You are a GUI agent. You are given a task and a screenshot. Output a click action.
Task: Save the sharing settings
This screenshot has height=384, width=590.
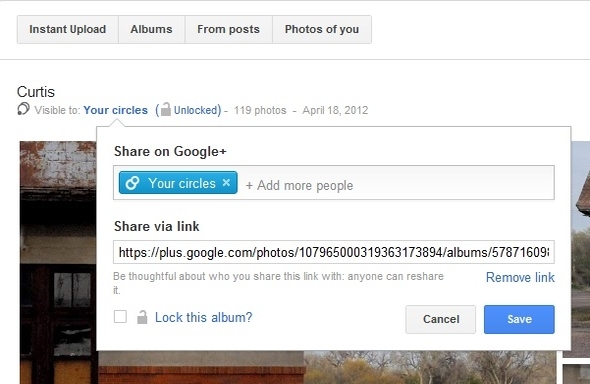click(x=519, y=319)
